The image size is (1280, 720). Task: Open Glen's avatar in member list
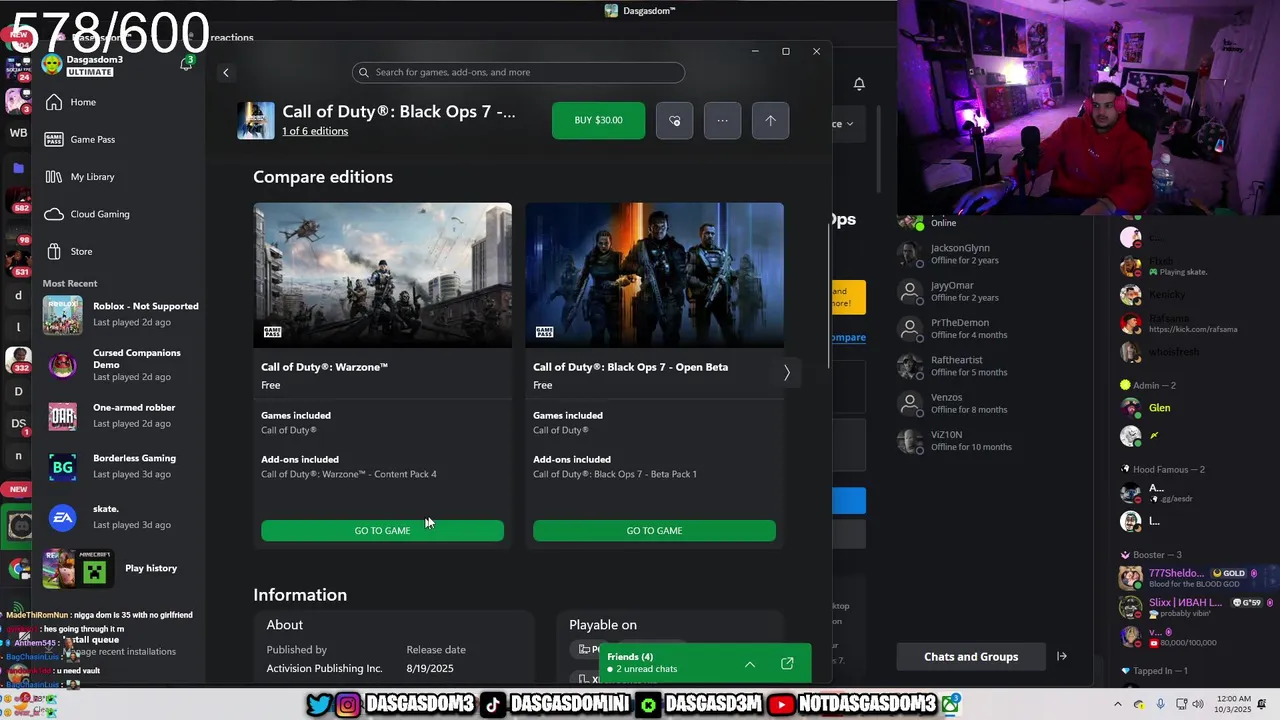[1131, 408]
